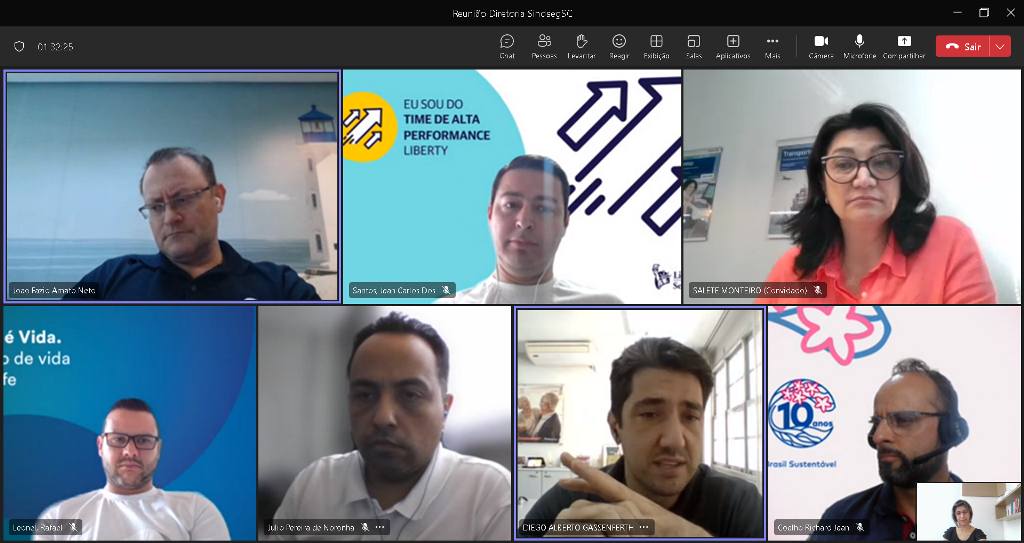This screenshot has height=543, width=1024.
Task: Open options dots for Julio Pereira de Noronha
Action: click(380, 527)
